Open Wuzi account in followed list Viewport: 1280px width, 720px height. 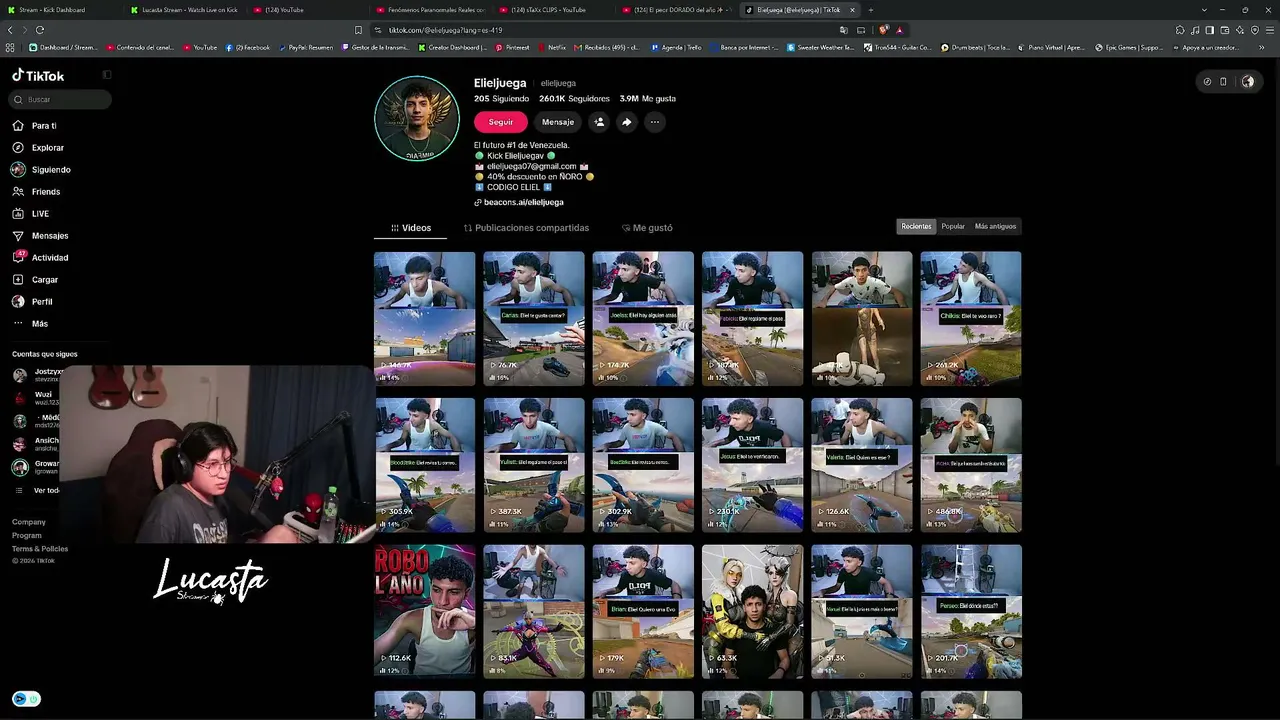[36, 398]
